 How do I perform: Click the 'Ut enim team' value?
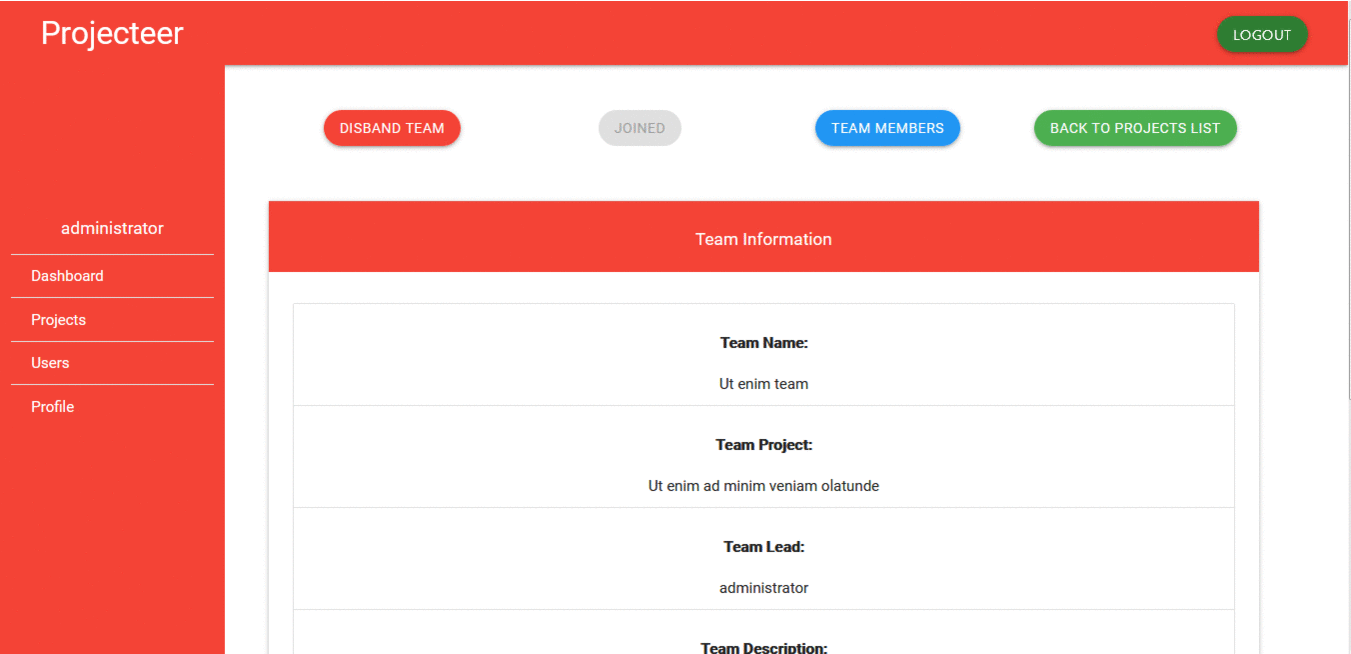click(x=764, y=384)
